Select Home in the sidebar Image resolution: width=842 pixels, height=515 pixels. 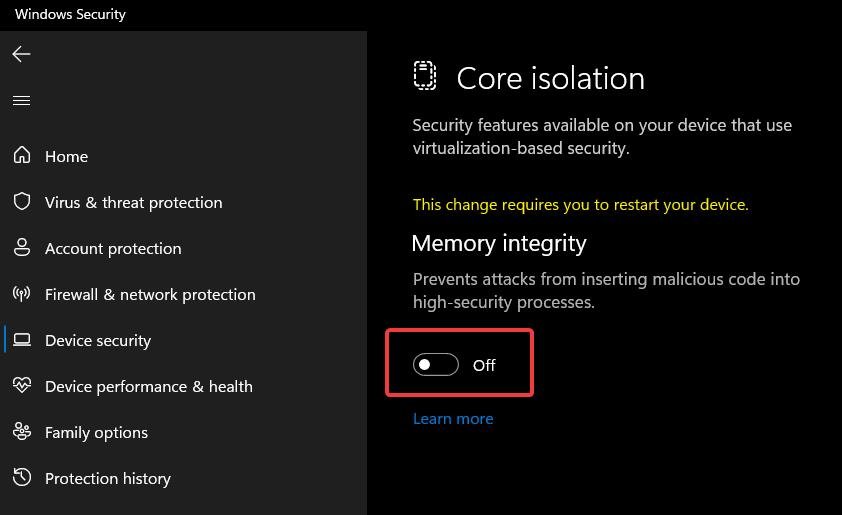point(67,156)
